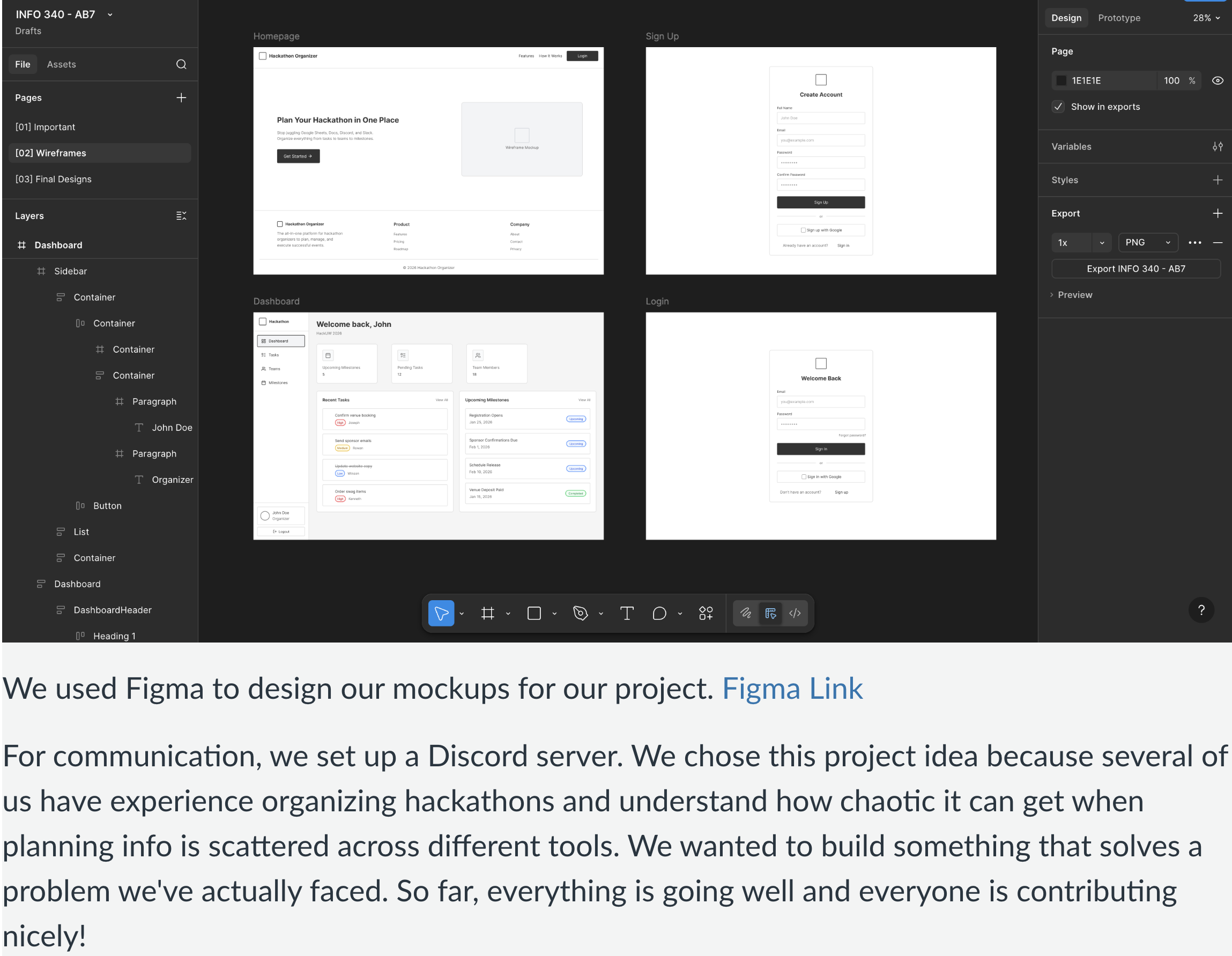Screen dimensions: 1232x956
Task: Switch to the Assets tab
Action: 61,64
